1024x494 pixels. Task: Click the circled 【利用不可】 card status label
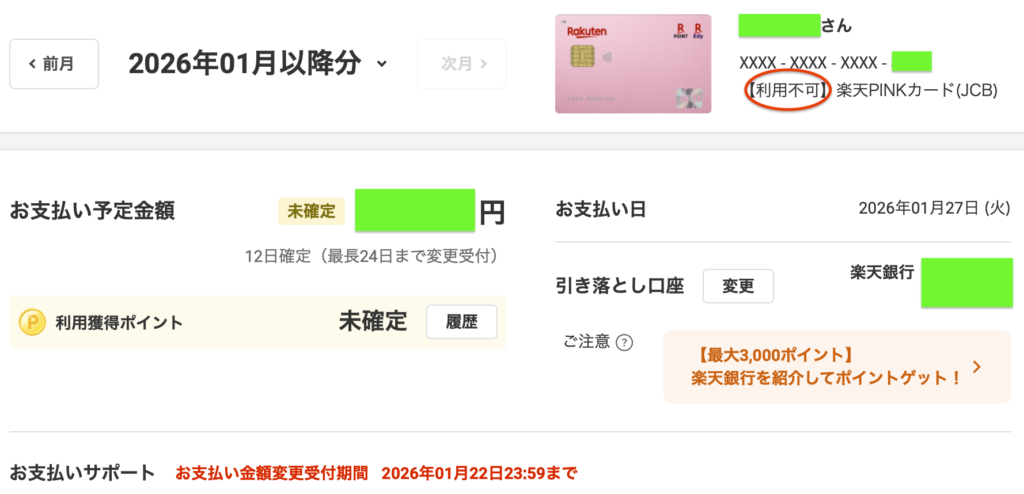coord(788,90)
